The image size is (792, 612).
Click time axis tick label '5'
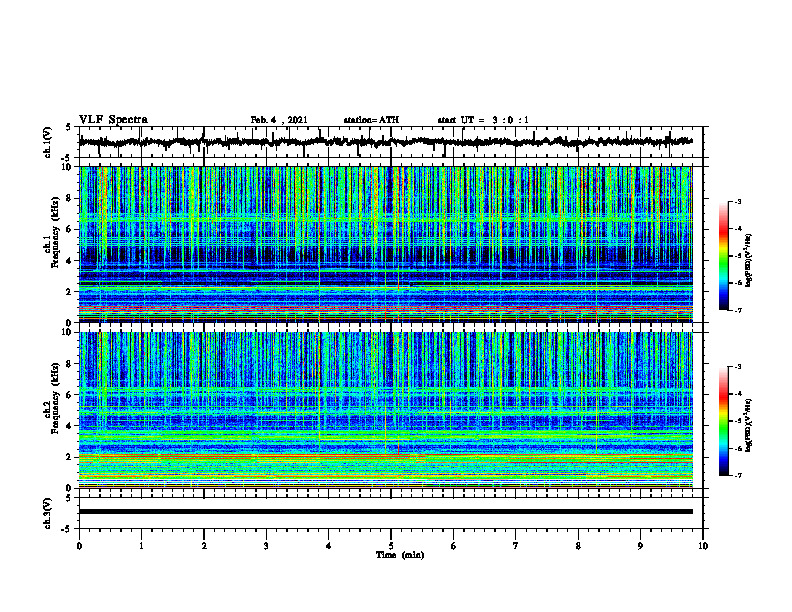click(391, 546)
